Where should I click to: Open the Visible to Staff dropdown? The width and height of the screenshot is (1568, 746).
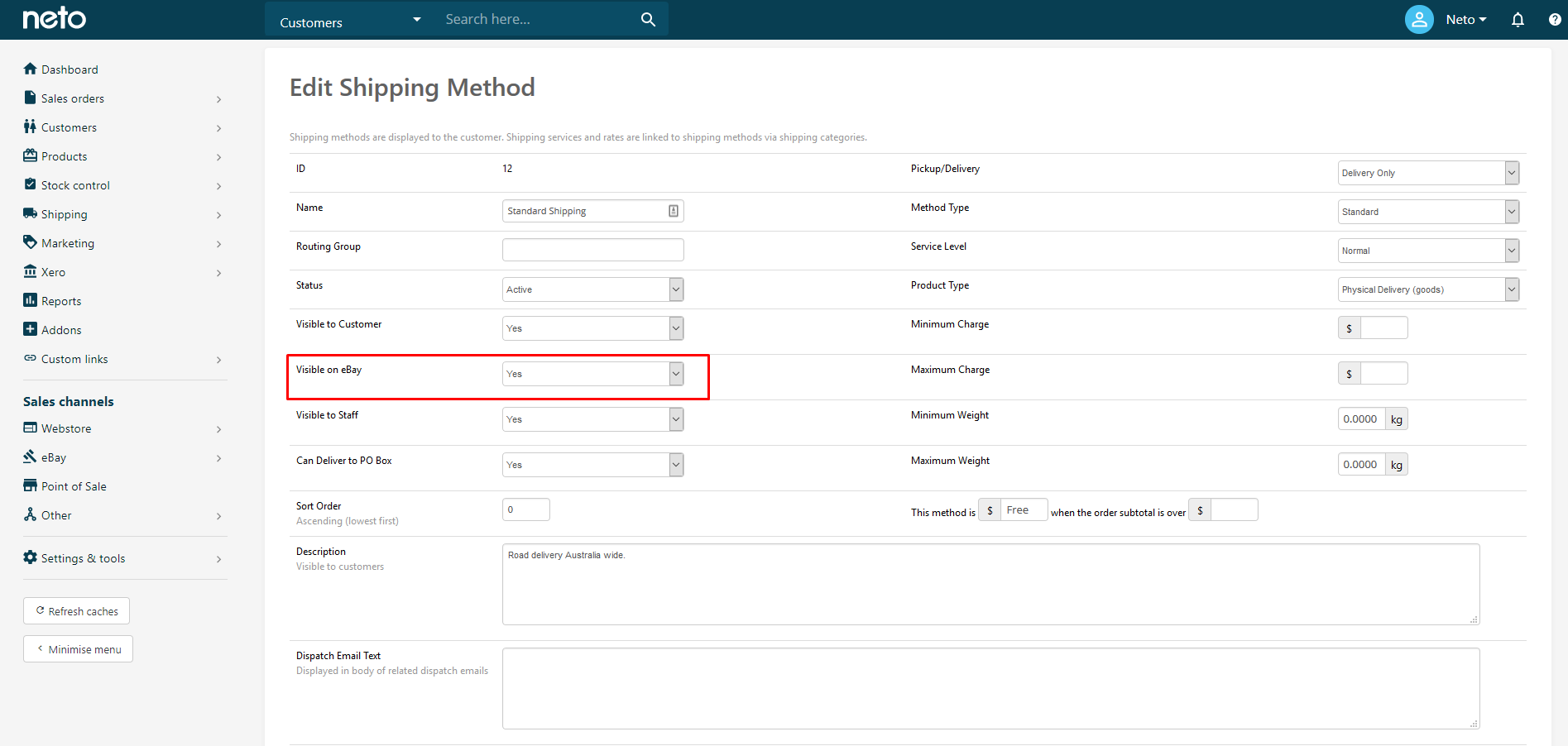pyautogui.click(x=592, y=419)
